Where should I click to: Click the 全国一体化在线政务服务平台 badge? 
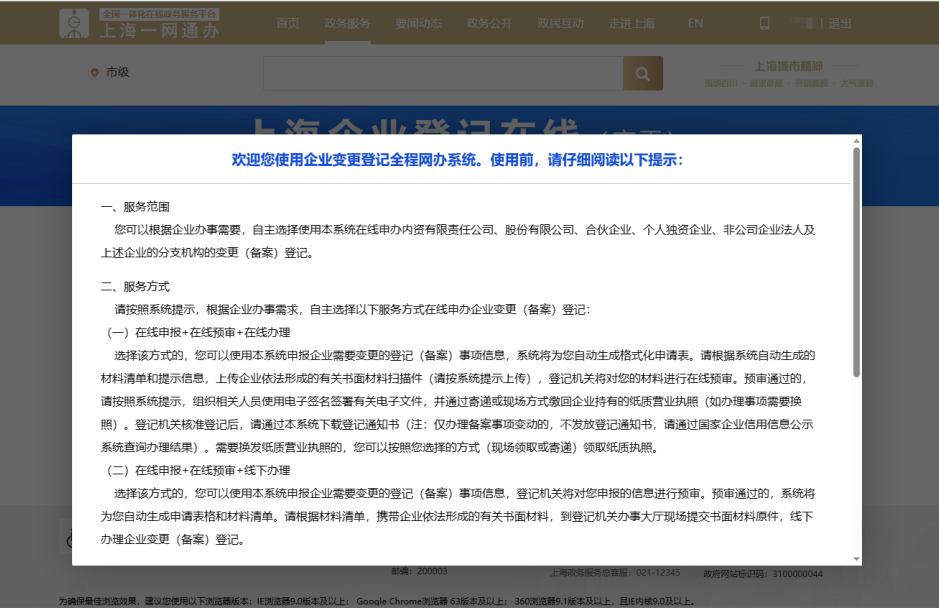(x=160, y=14)
